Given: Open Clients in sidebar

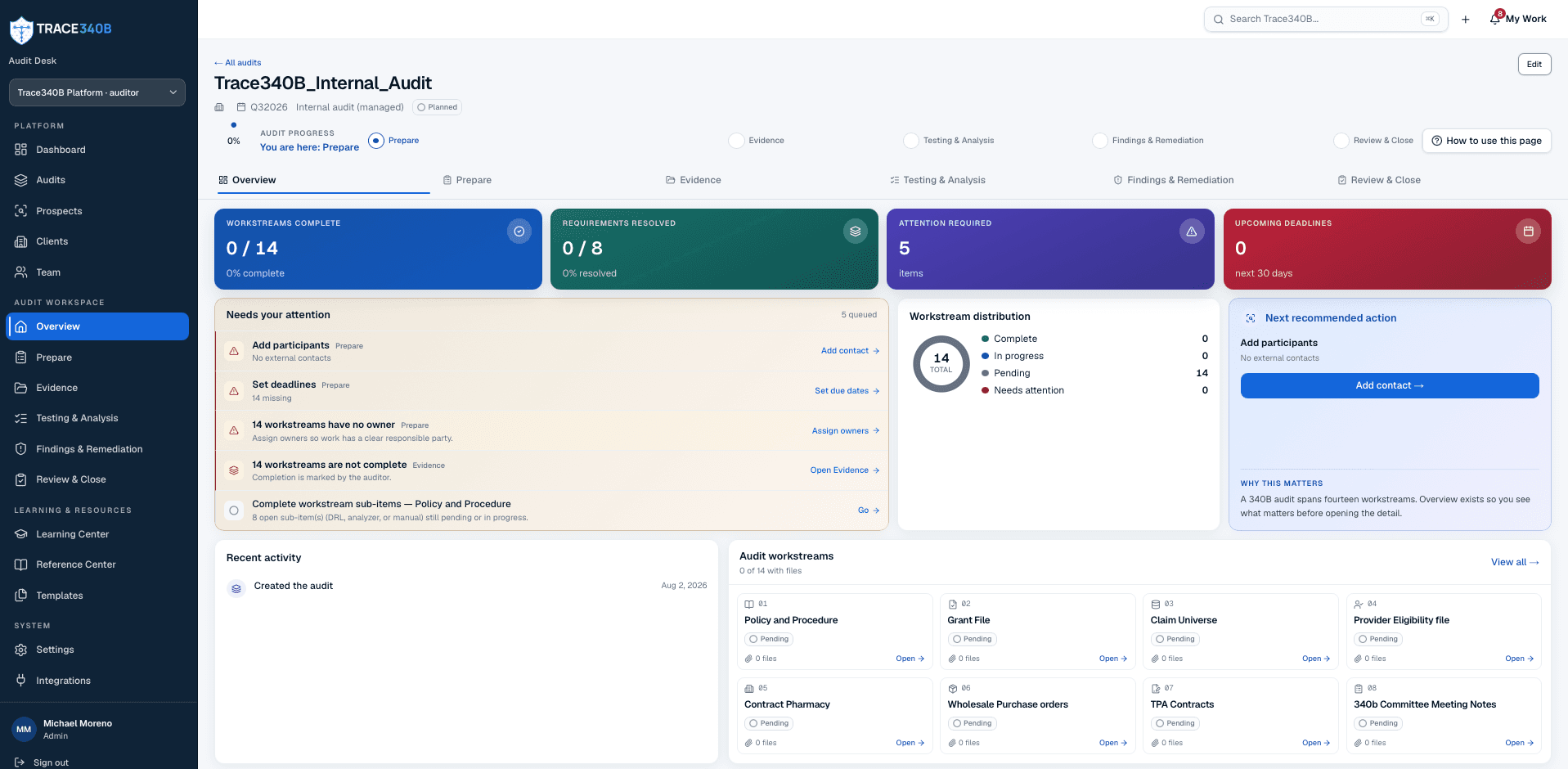Looking at the screenshot, I should tap(98, 241).
